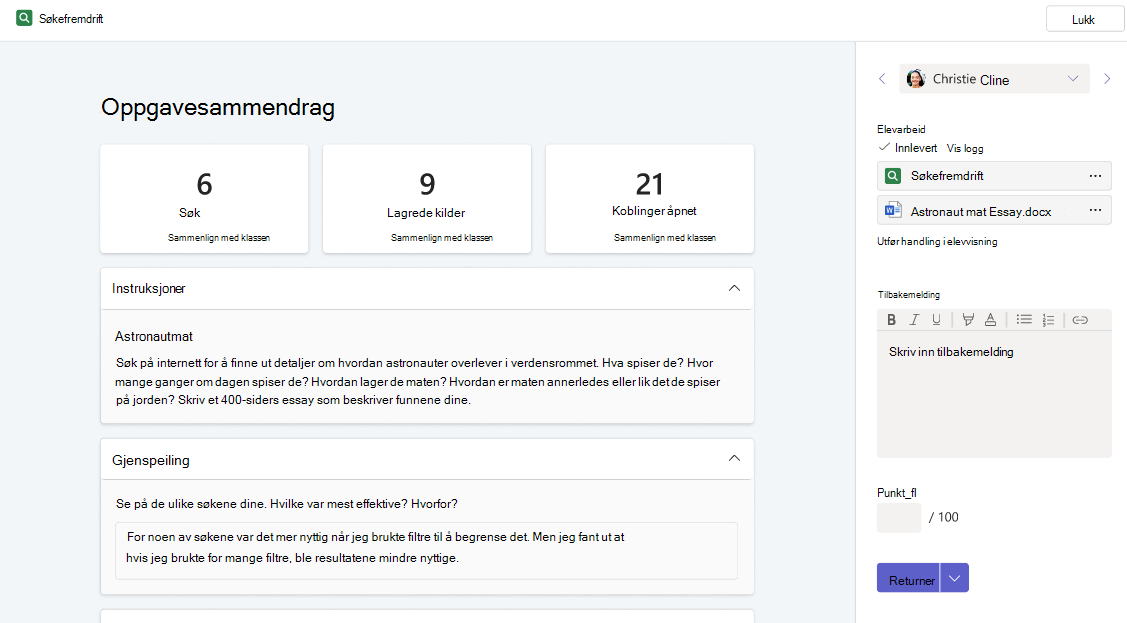This screenshot has height=623, width=1127.
Task: Open the Returner split-button dropdown arrow
Action: point(954,578)
